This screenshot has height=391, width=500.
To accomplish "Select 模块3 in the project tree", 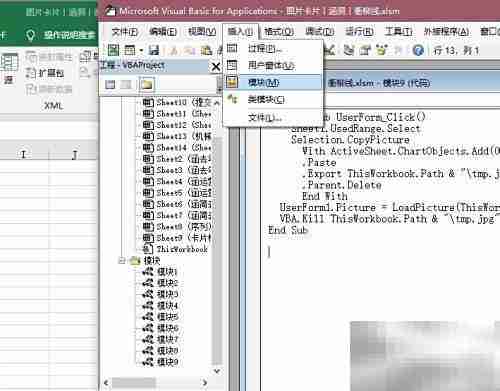I will click(160, 294).
